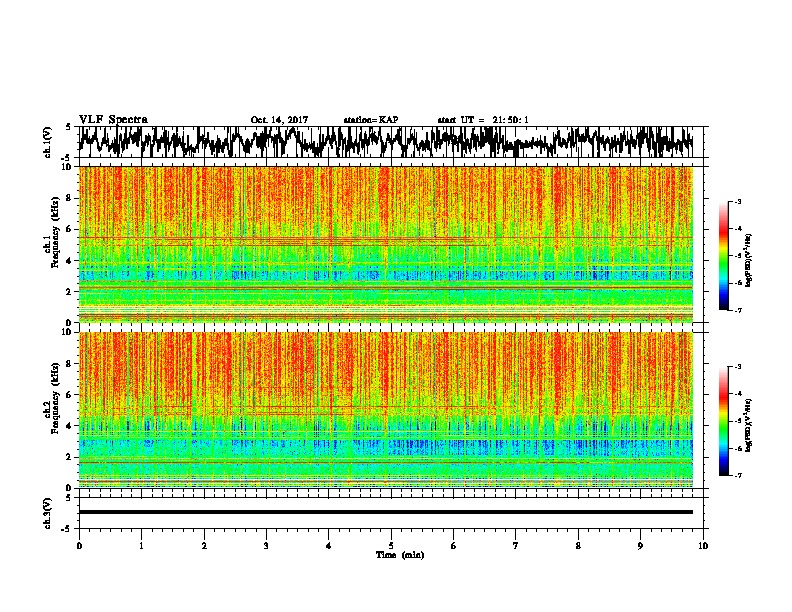Click the "10" kHz tick on ch.2 spectrogram
The height and width of the screenshot is (612, 792).
(67, 332)
